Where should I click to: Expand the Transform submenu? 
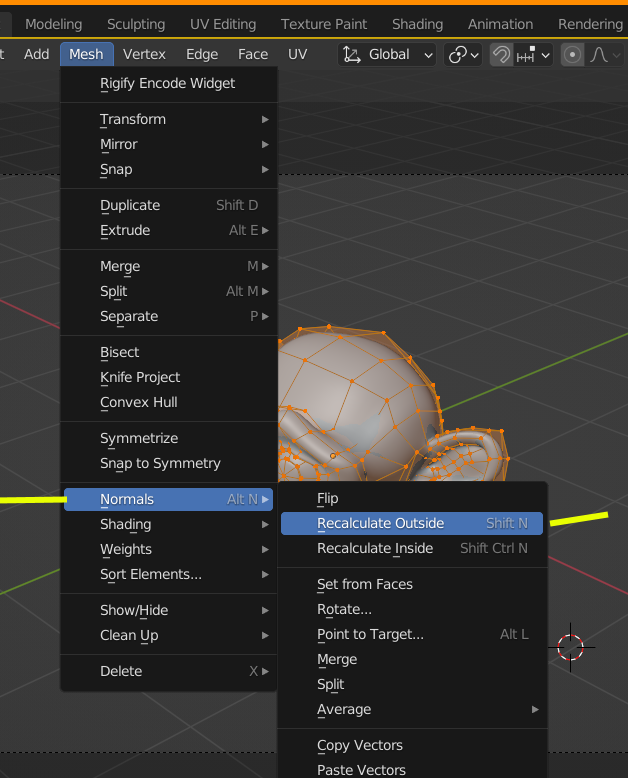point(169,120)
